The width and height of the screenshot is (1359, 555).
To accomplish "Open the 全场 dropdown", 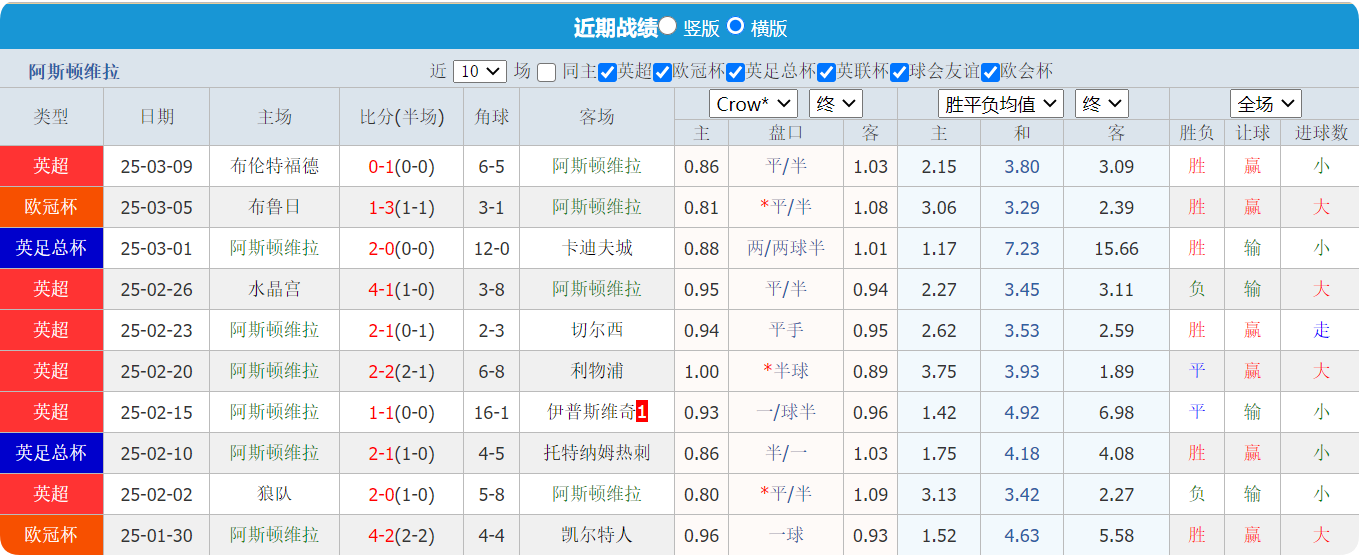I will 1265,104.
